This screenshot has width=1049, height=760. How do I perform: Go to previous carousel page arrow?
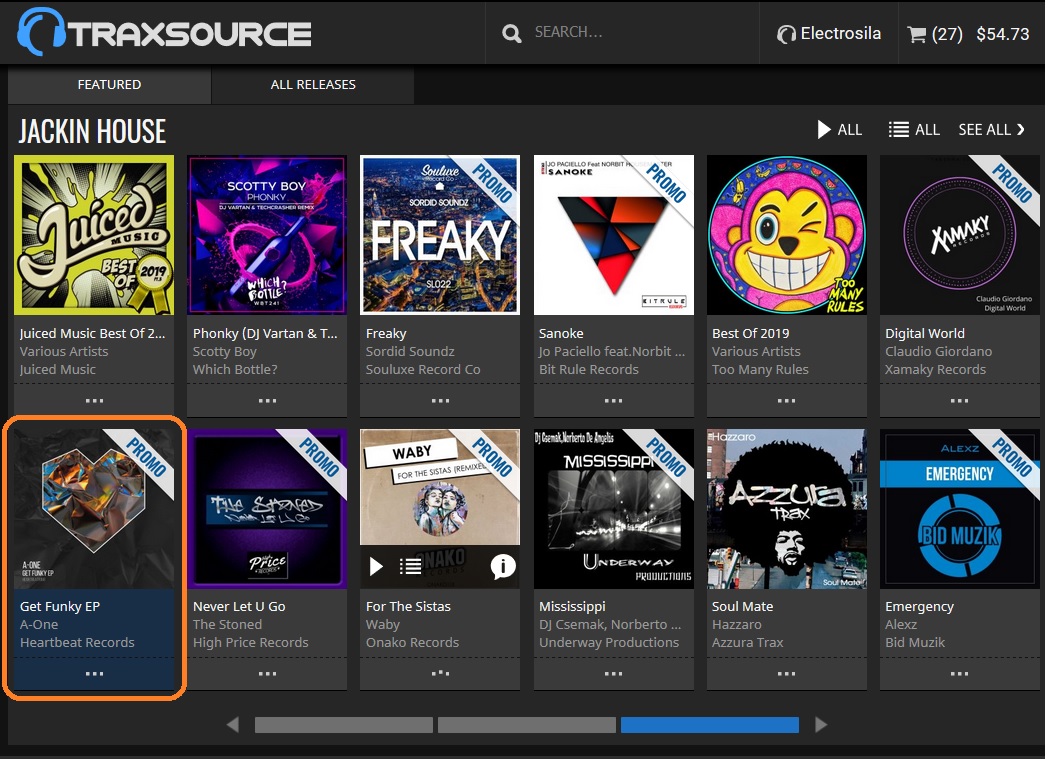click(232, 725)
